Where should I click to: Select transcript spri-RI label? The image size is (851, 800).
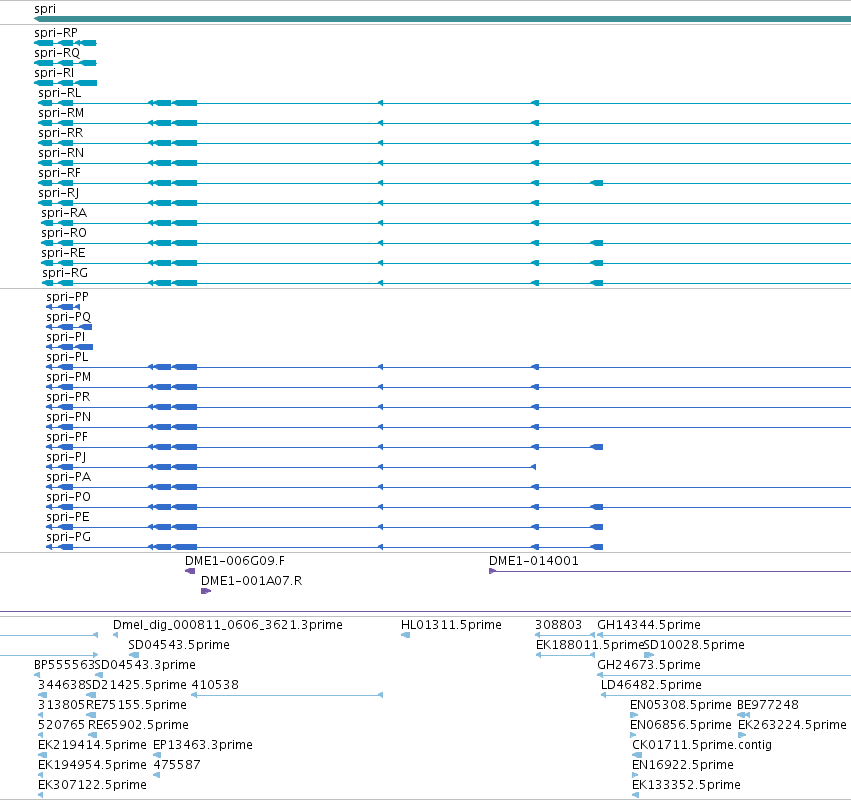(54, 73)
